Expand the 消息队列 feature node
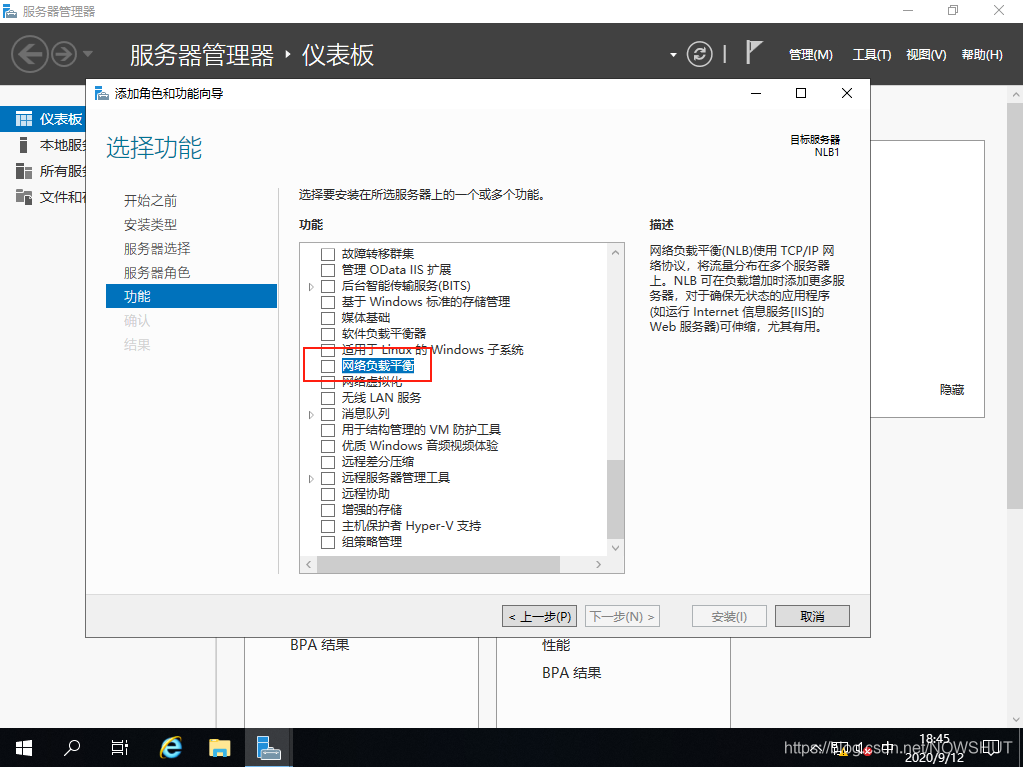Image resolution: width=1023 pixels, height=767 pixels. (311, 414)
